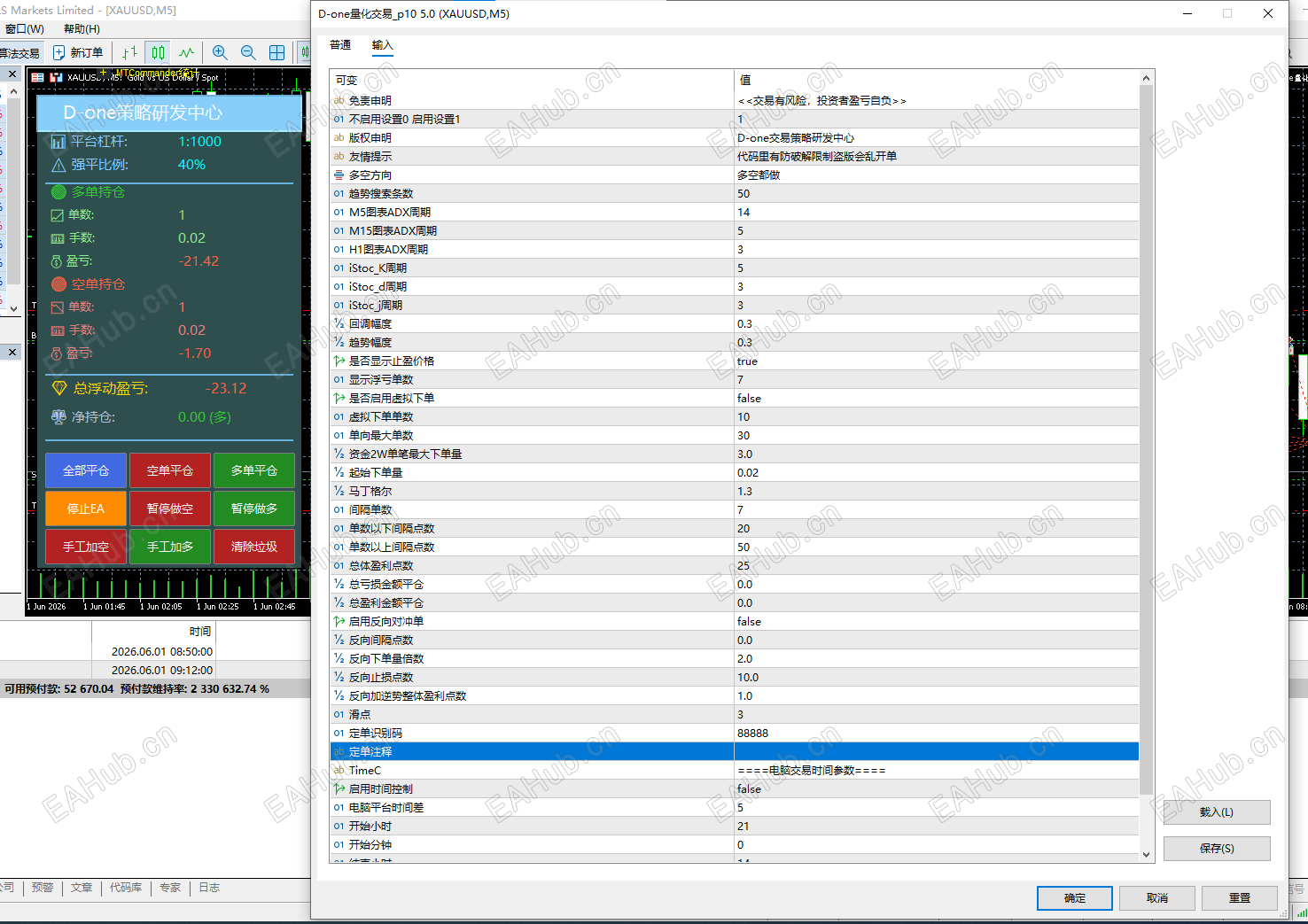Open the 文章 tab in bottom panel
This screenshot has width=1308, height=924.
click(82, 888)
